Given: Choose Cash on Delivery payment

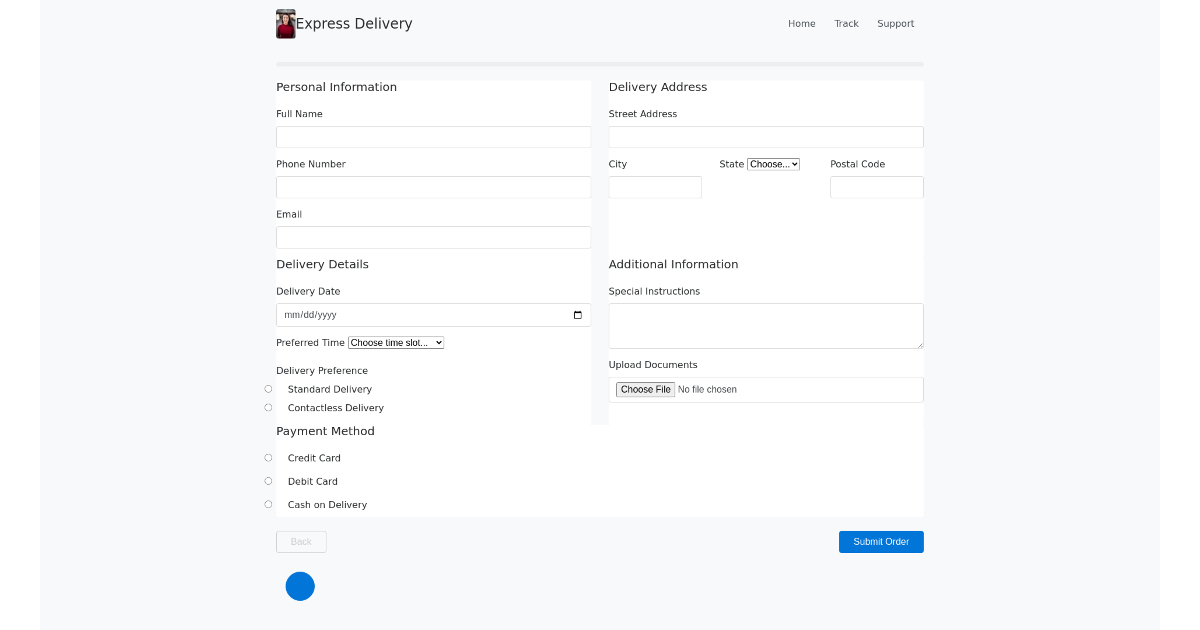Looking at the screenshot, I should click(x=268, y=504).
